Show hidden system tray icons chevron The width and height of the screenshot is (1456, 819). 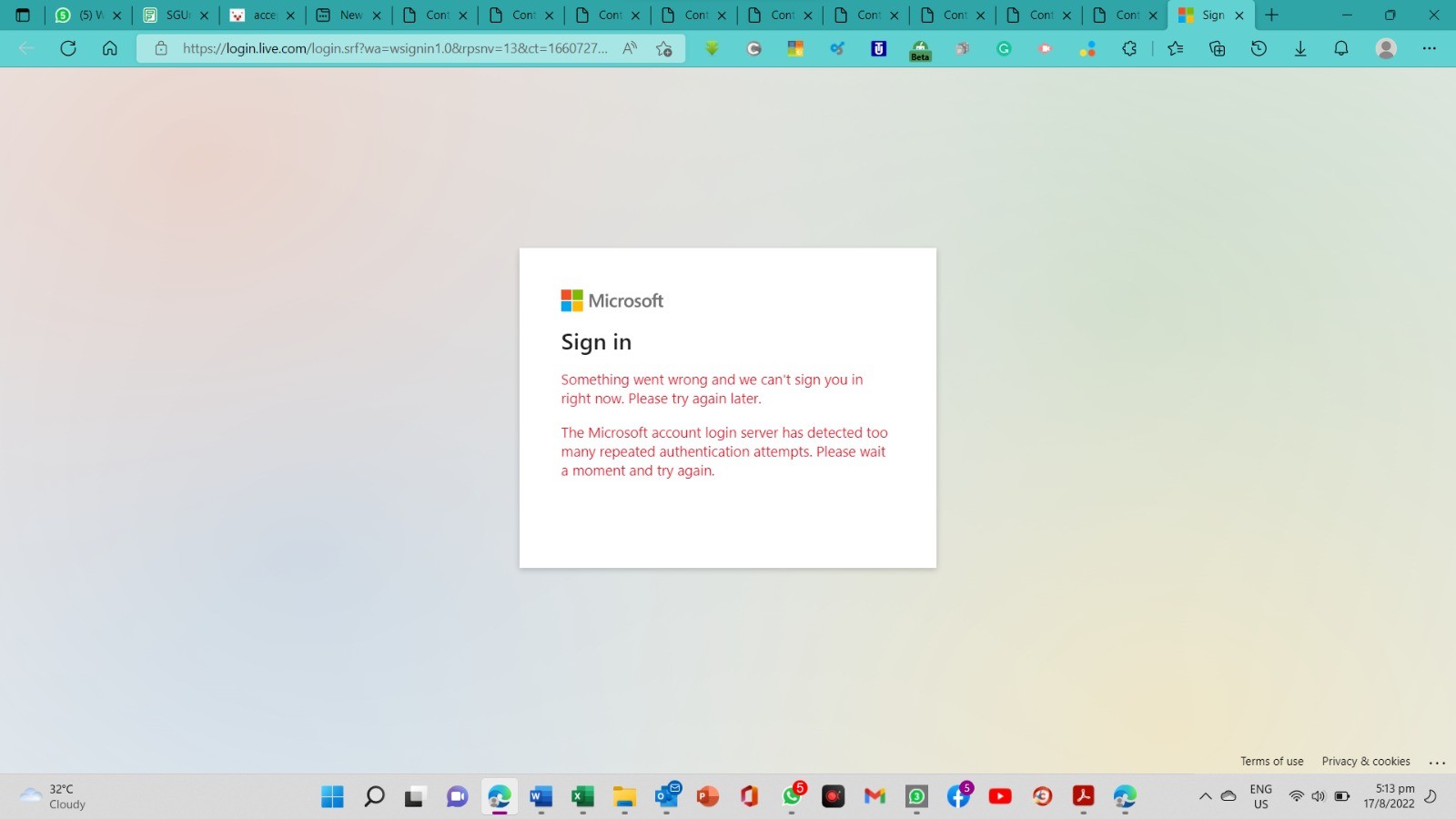(x=1205, y=796)
